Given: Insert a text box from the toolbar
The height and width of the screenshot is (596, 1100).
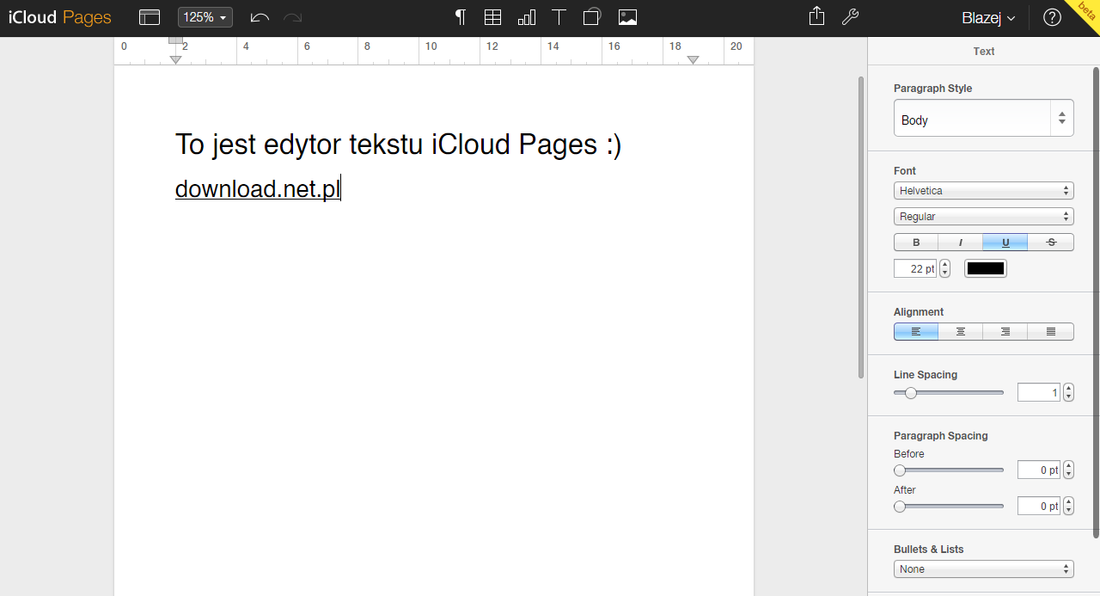Looking at the screenshot, I should pos(559,18).
